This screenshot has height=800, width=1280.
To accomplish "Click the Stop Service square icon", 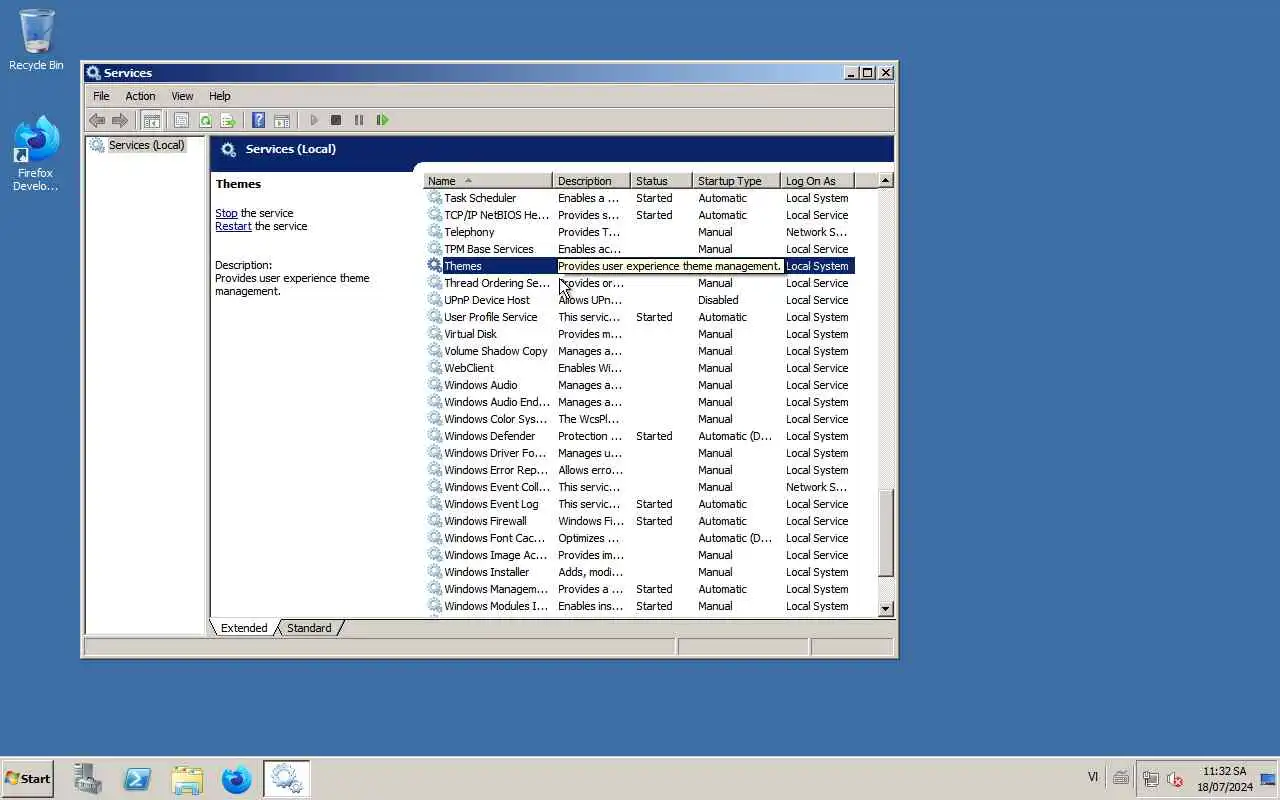I will [x=336, y=120].
